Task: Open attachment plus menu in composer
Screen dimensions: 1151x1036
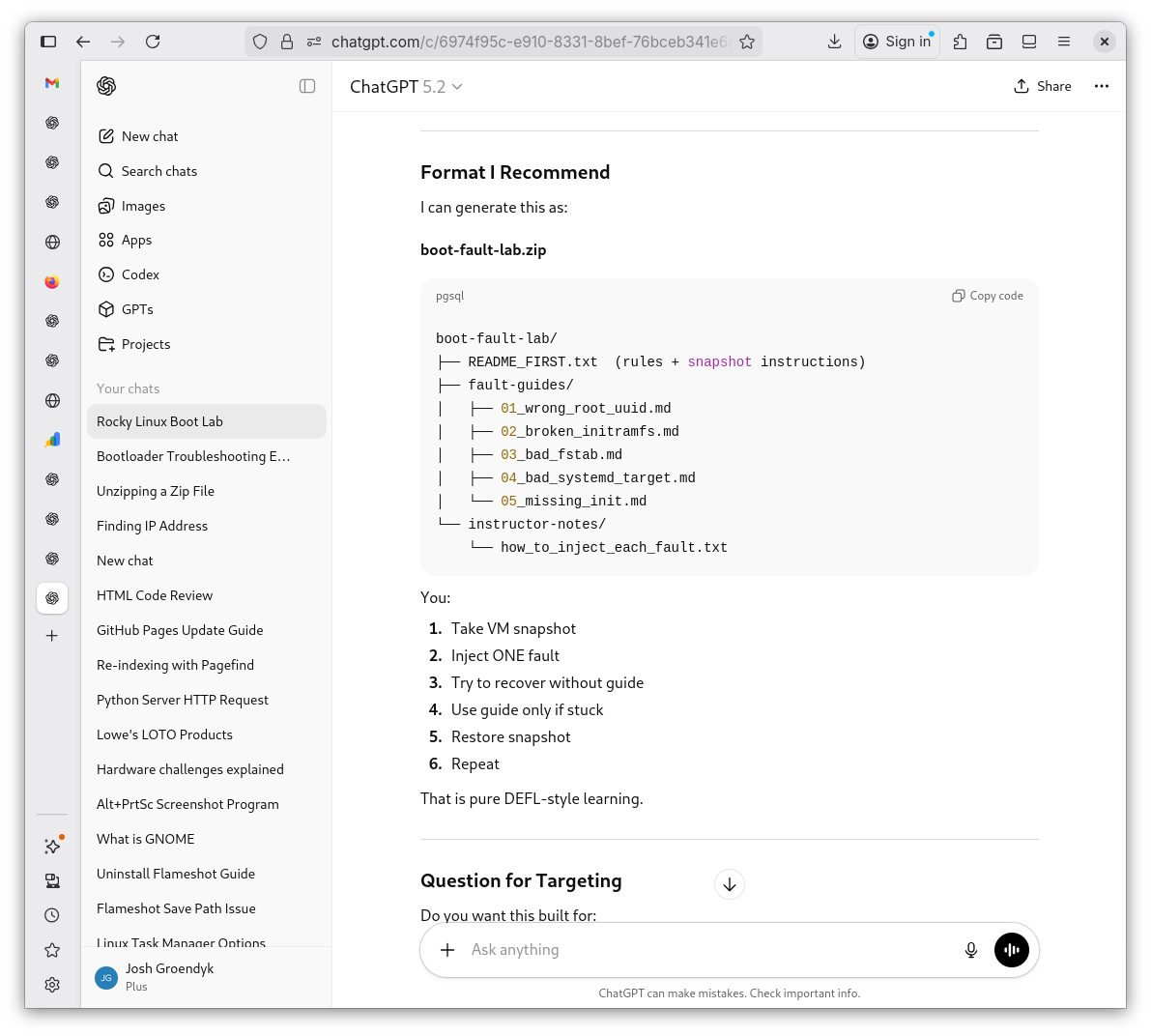Action: click(x=447, y=950)
